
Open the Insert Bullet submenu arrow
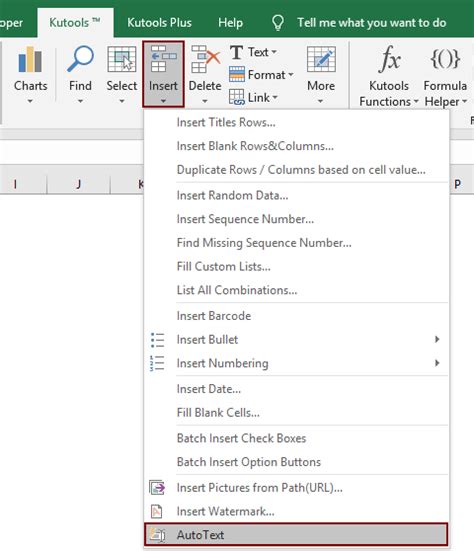(x=437, y=339)
